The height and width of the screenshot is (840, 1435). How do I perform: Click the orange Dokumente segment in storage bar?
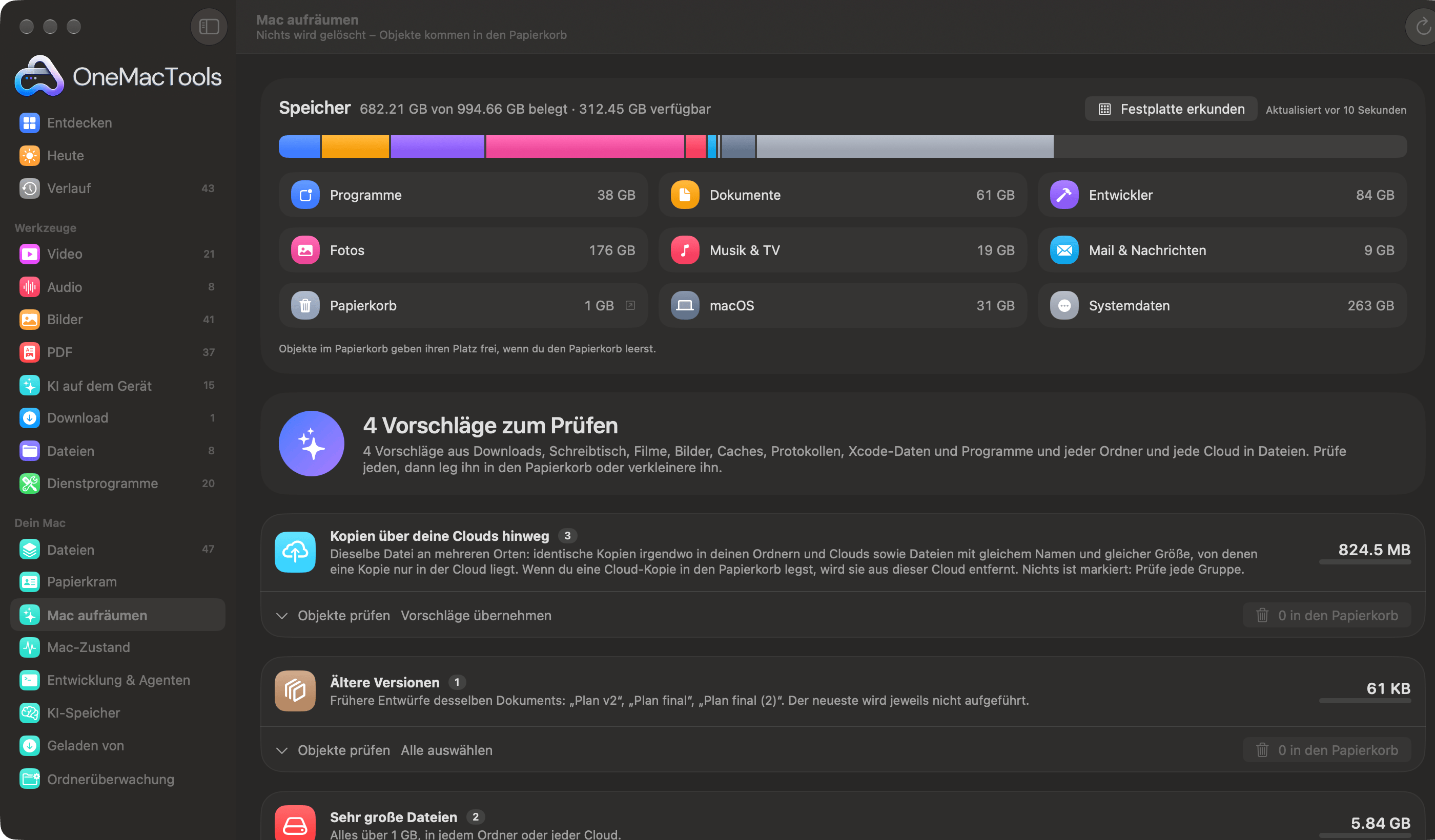point(355,146)
